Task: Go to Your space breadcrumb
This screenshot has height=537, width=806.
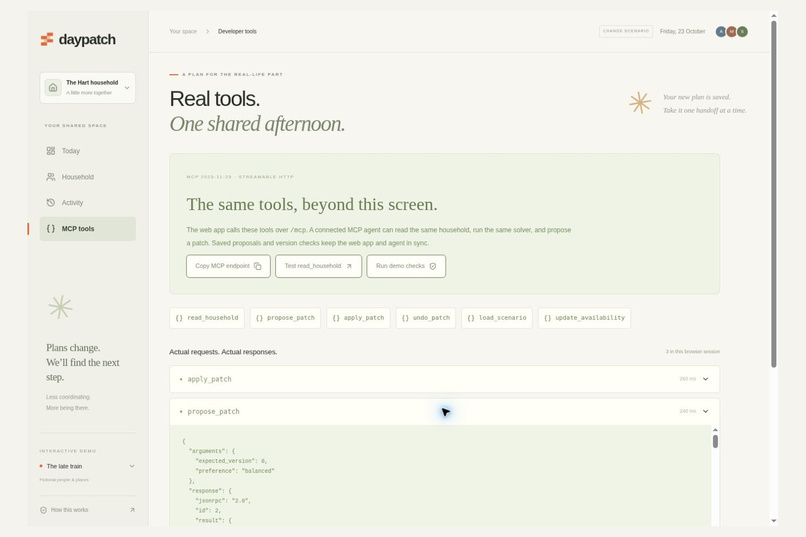Action: (183, 31)
